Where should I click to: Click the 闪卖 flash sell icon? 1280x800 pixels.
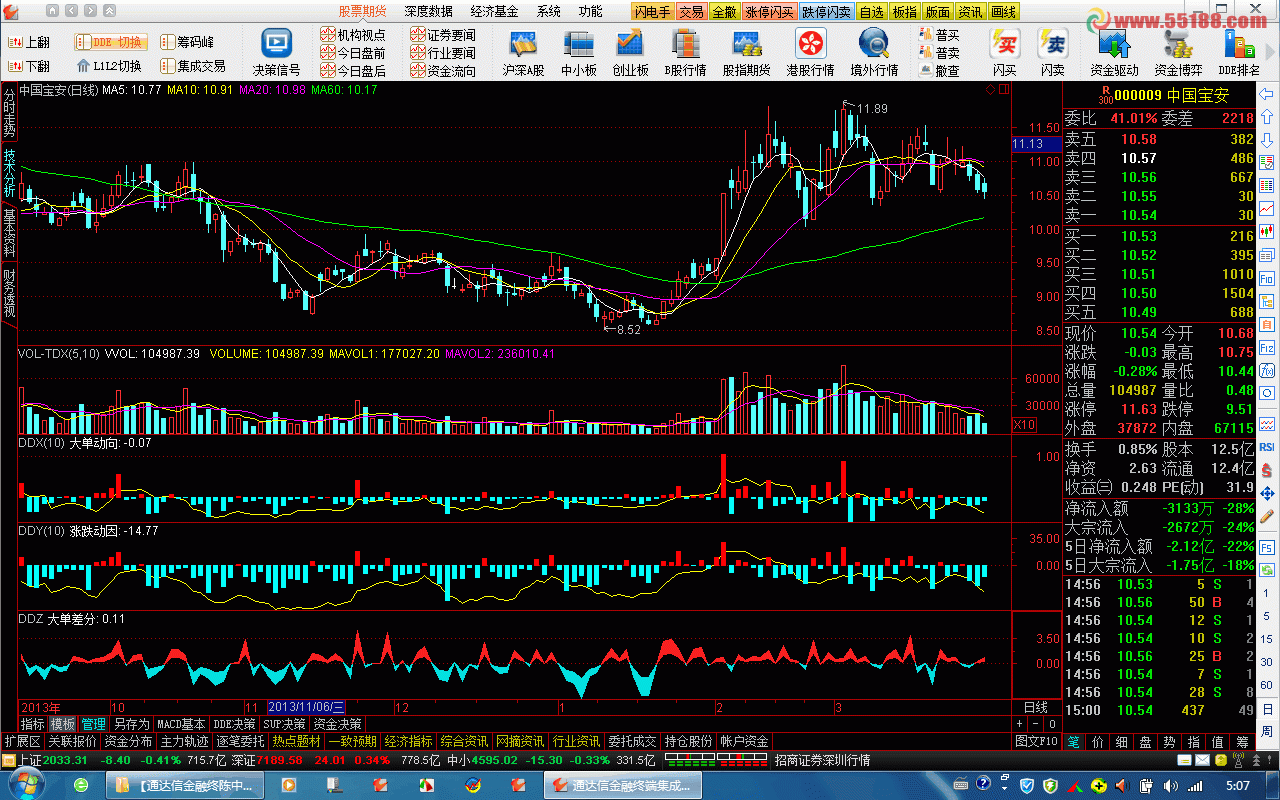click(1053, 43)
